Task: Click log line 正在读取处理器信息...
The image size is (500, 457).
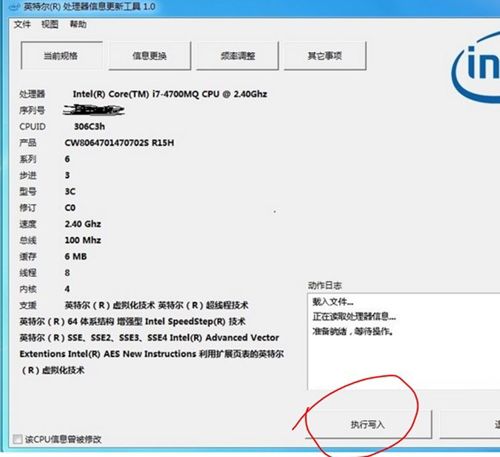Action: point(354,316)
